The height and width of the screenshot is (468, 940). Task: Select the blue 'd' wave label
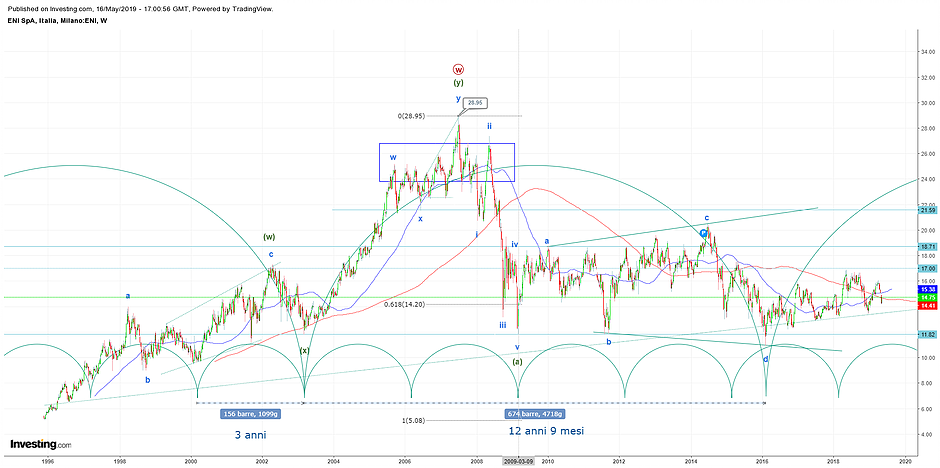[765, 360]
